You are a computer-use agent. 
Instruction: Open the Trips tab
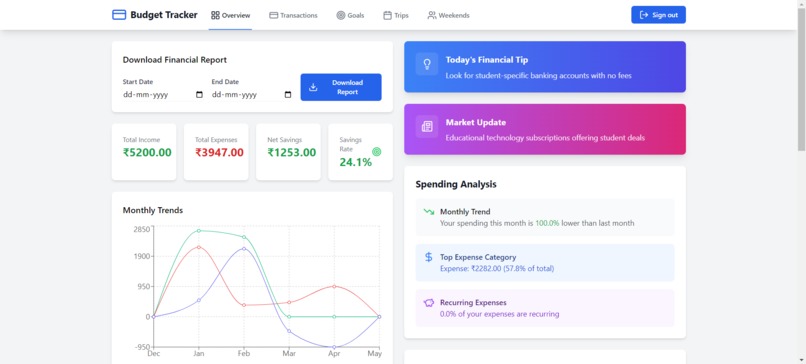click(396, 15)
